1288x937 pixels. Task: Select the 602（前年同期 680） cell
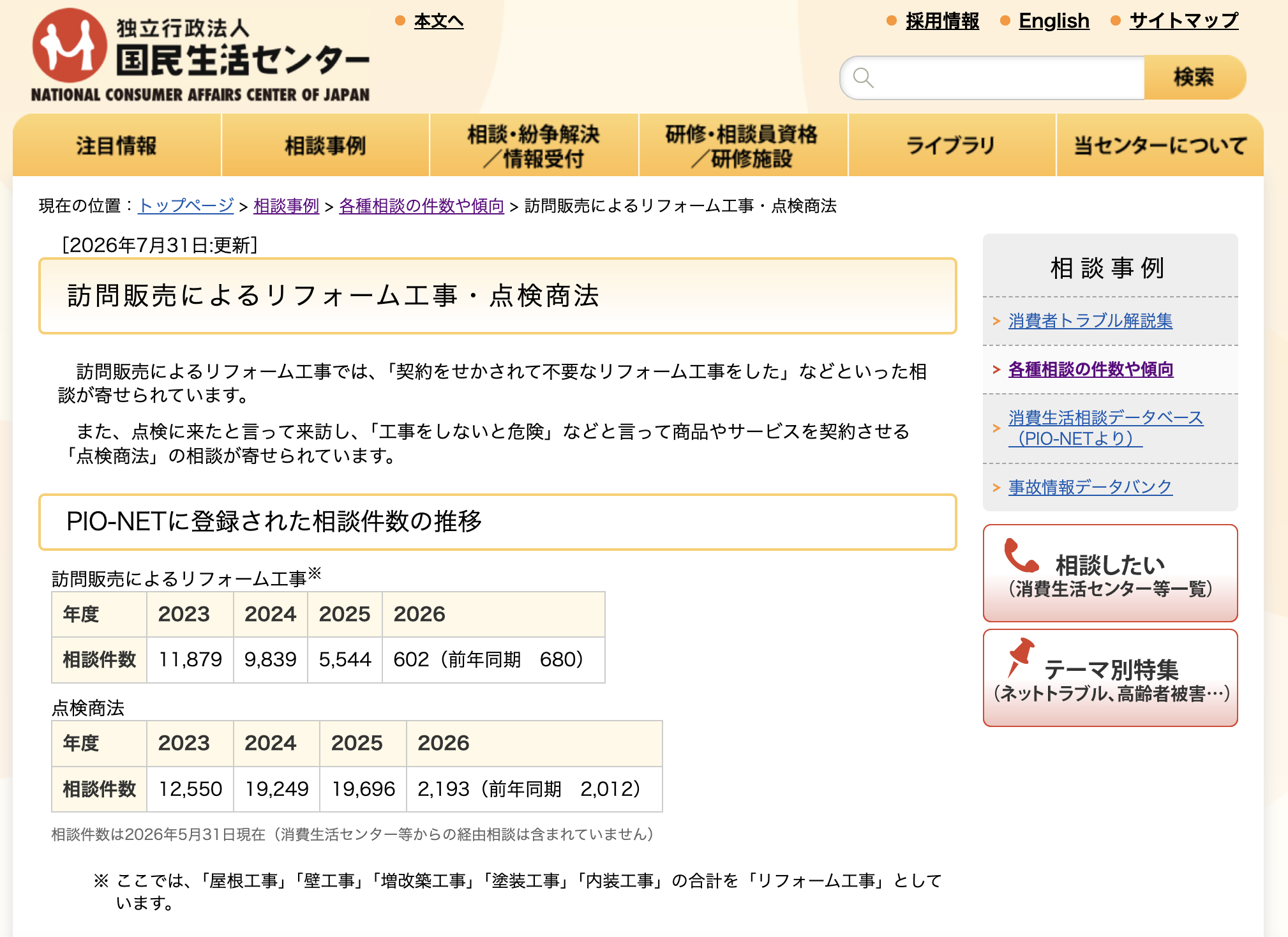point(493,659)
